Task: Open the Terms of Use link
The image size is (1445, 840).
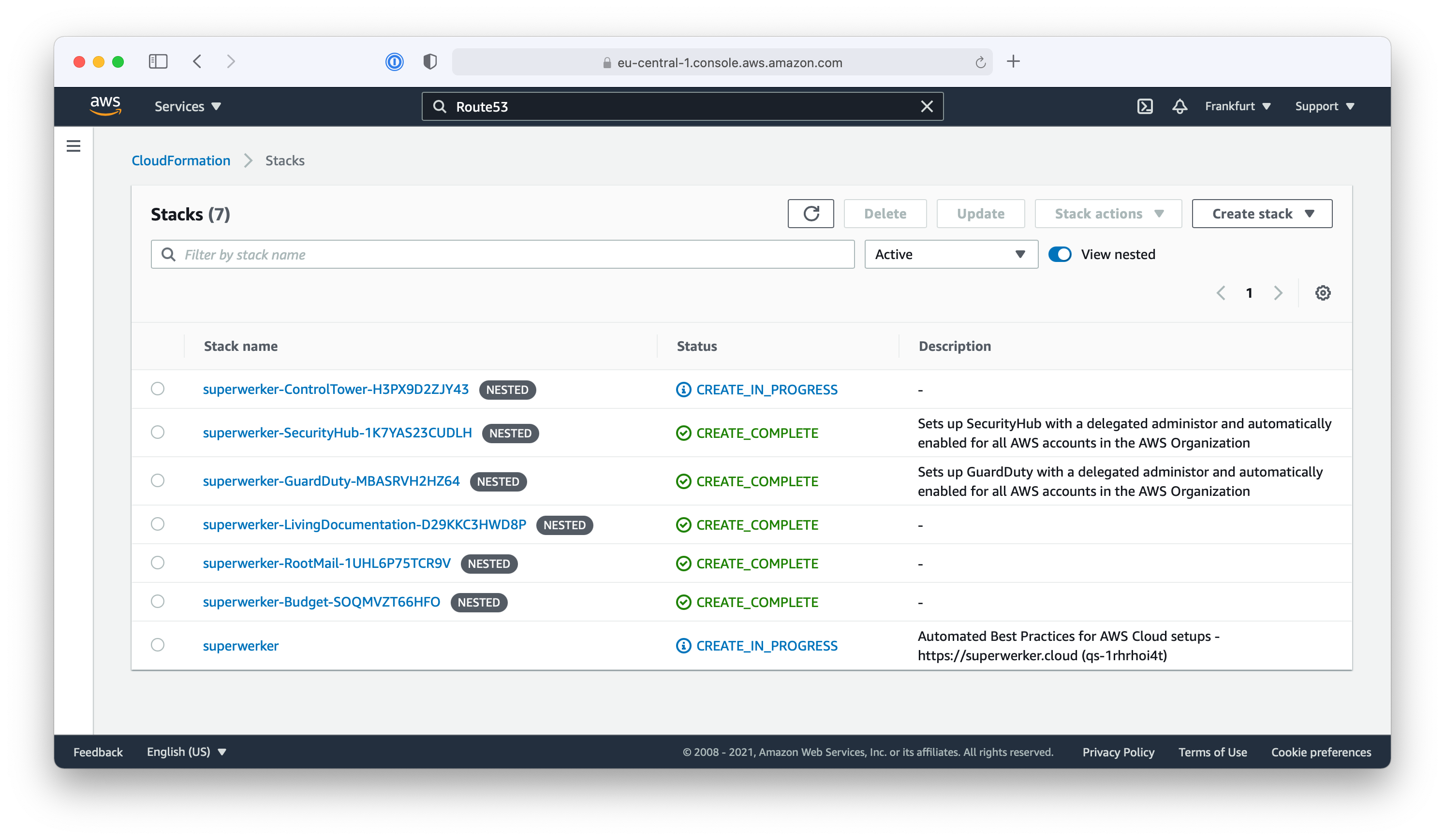Action: click(x=1213, y=753)
